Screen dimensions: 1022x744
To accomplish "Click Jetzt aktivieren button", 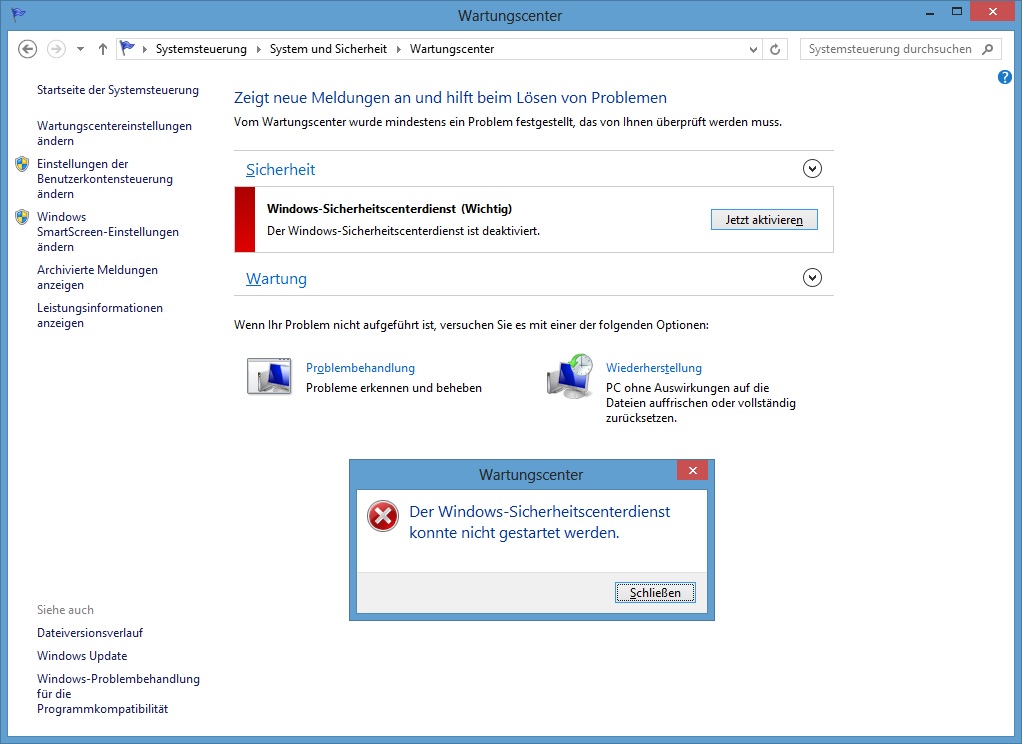I will (x=764, y=220).
